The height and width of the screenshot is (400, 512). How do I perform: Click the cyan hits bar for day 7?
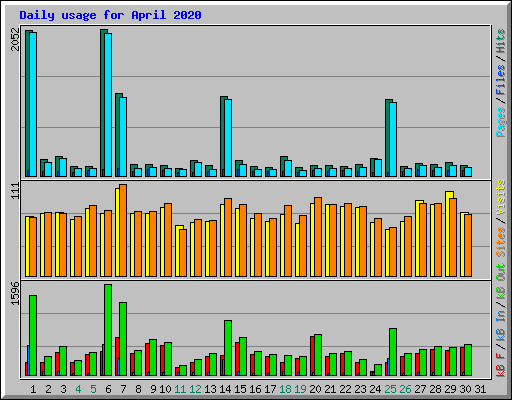coord(123,137)
